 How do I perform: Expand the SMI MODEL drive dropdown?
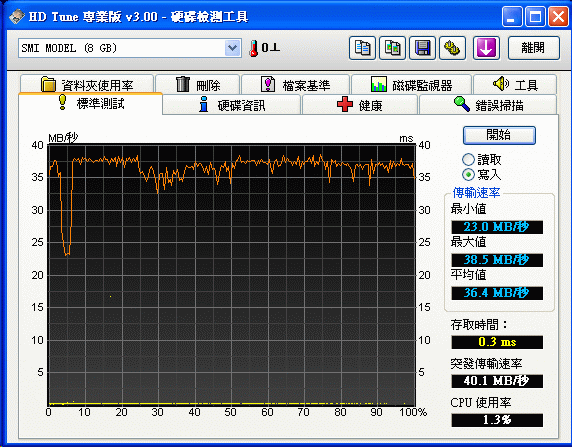click(x=232, y=48)
